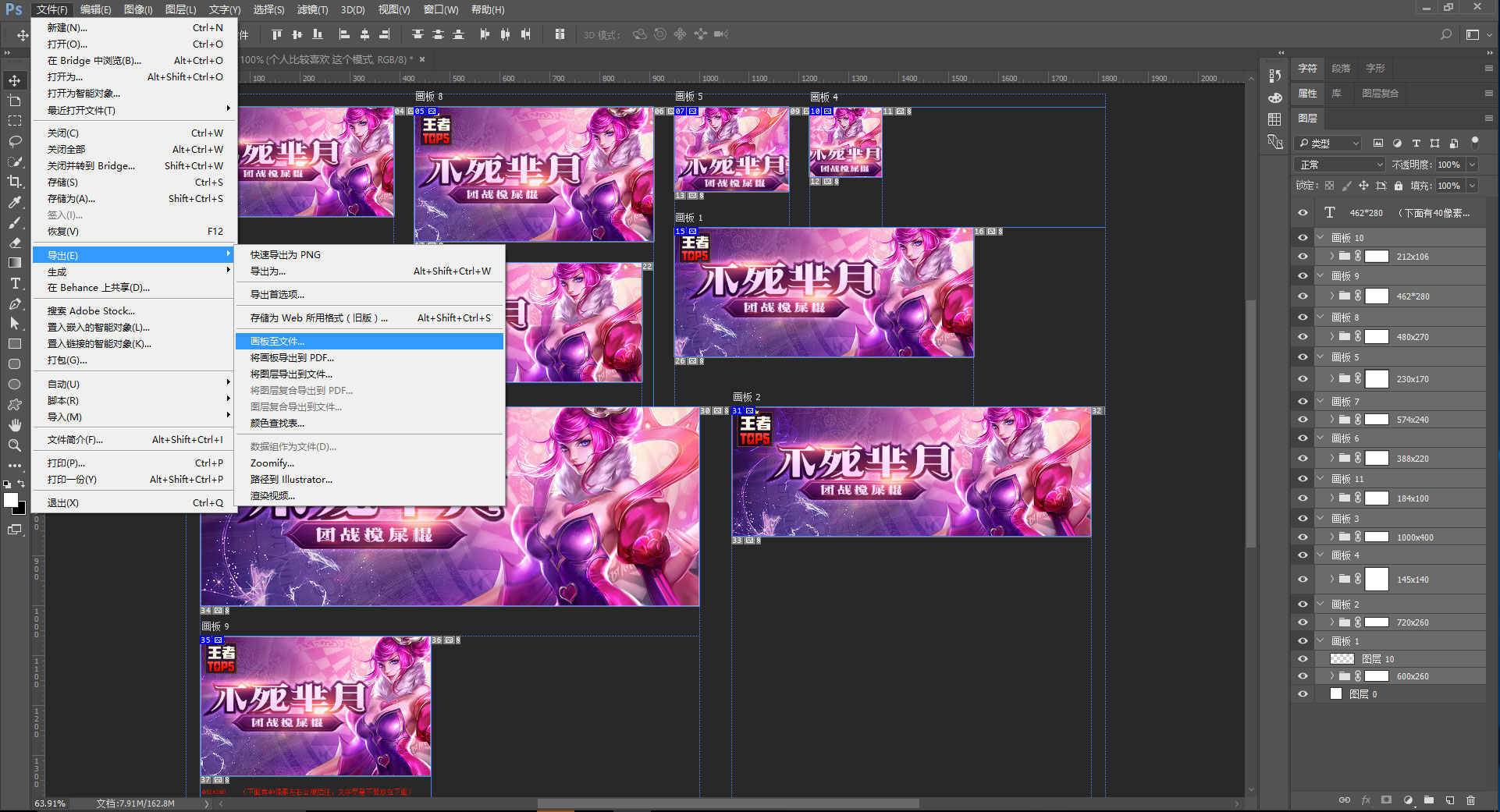
Task: Open the 不透明度 opacity dropdown arrow
Action: [x=1472, y=165]
